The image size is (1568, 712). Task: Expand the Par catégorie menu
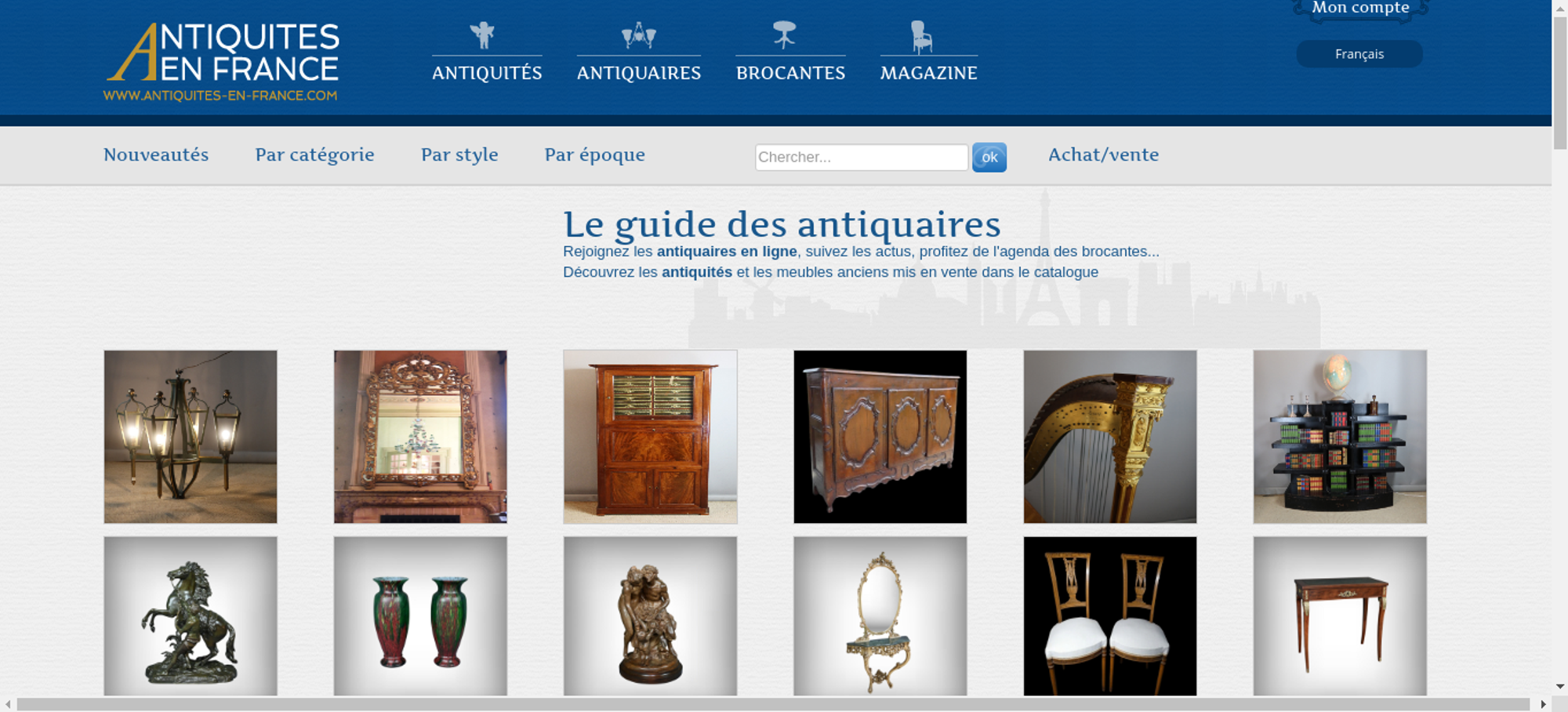[314, 154]
